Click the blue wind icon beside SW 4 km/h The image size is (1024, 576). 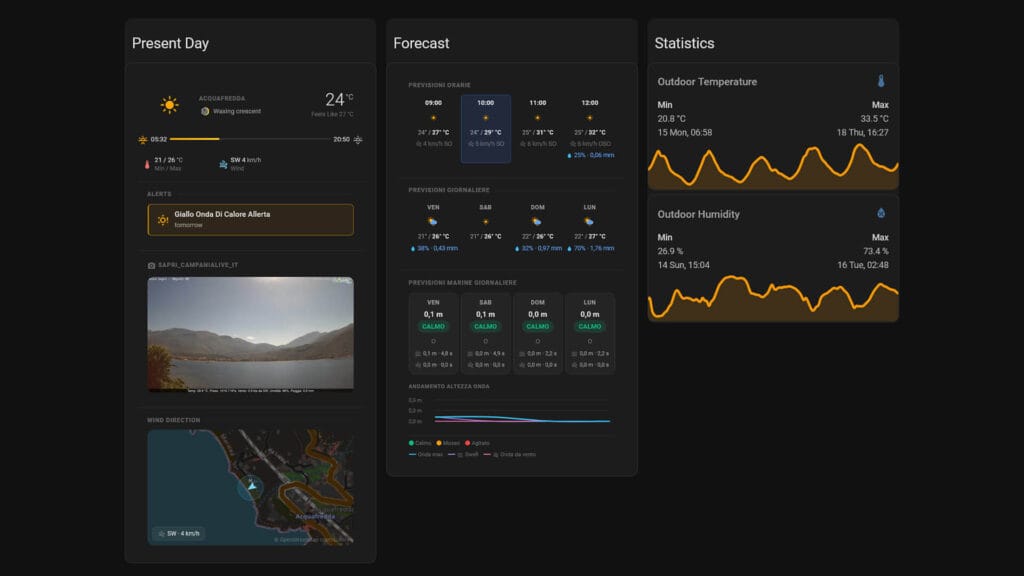(223, 165)
